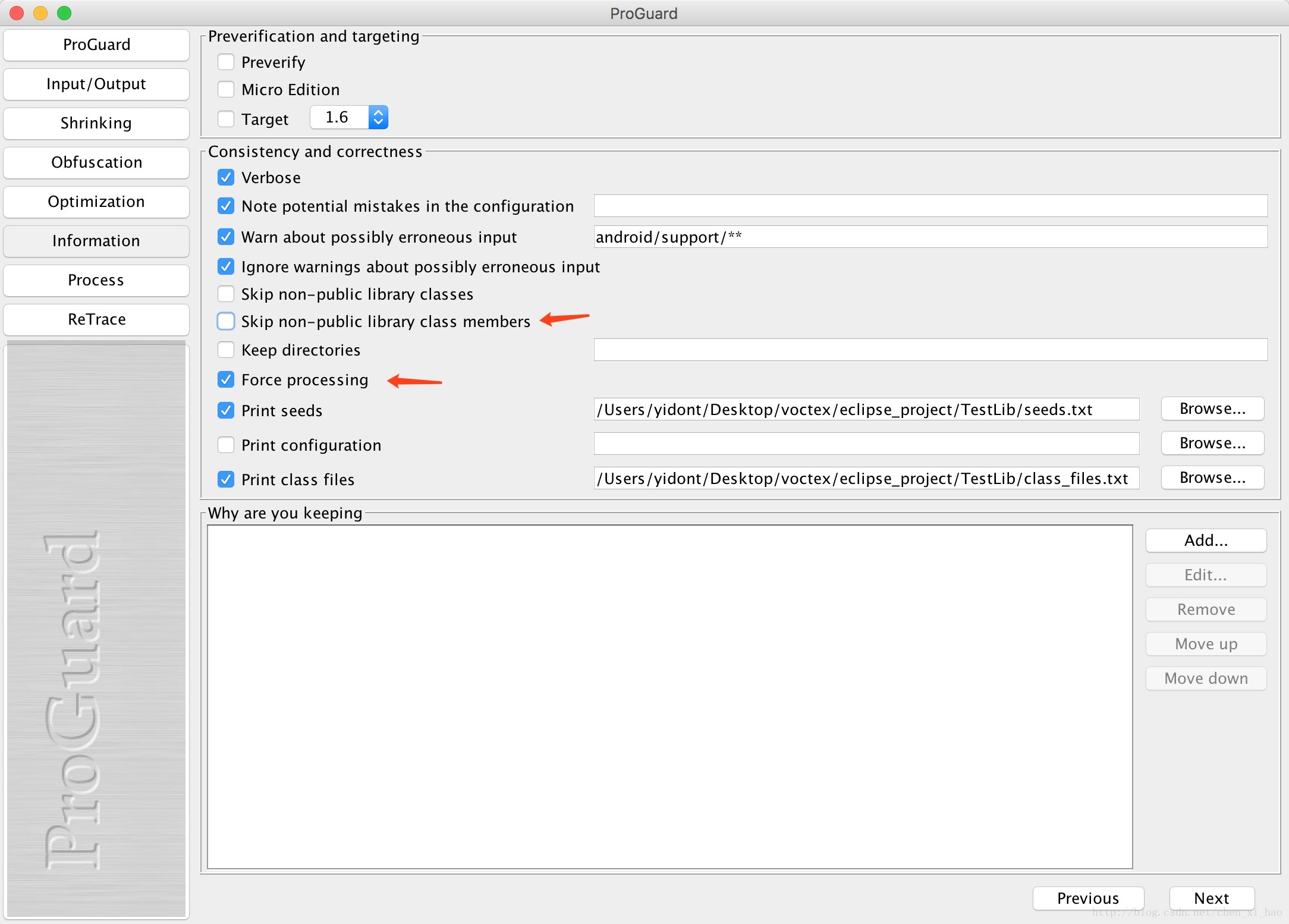Switch to the ReTrace tab
Image resolution: width=1289 pixels, height=924 pixels.
click(x=96, y=319)
